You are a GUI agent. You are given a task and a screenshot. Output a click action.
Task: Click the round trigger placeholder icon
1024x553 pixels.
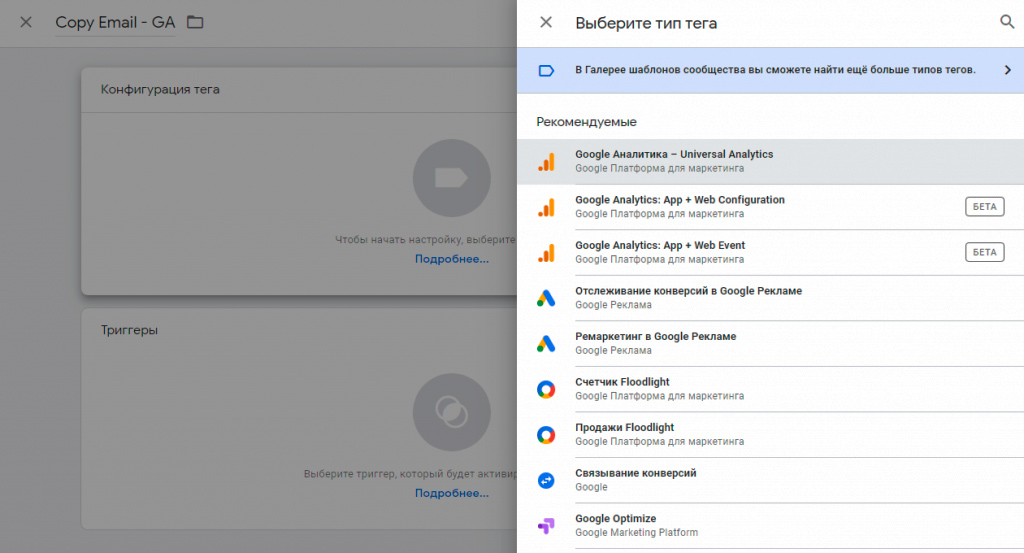pos(451,412)
